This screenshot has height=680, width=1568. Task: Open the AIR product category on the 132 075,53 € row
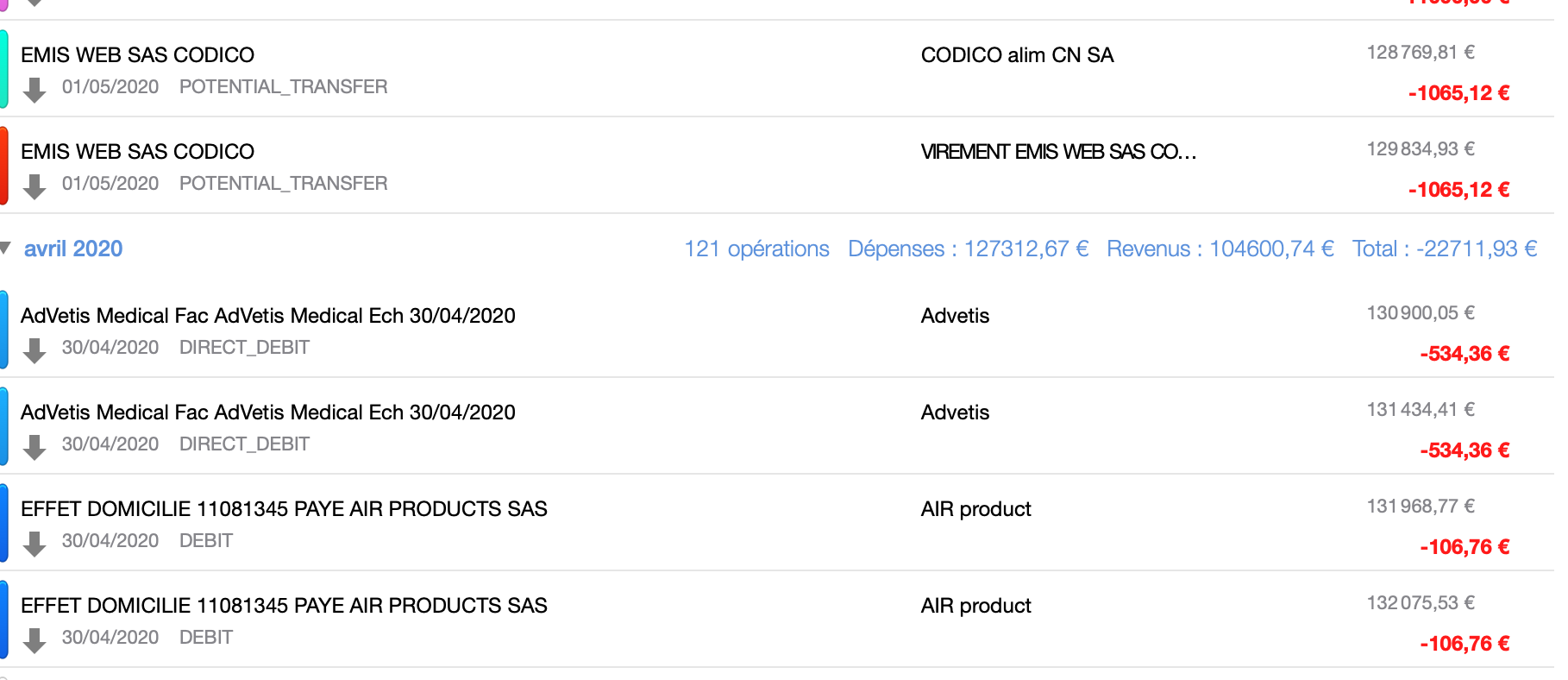[975, 606]
